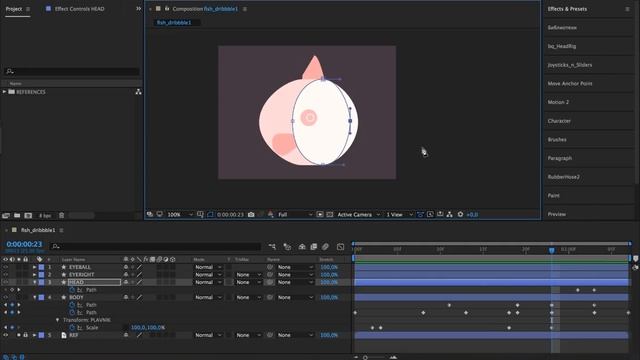Open Show Channel and color management icon
The width and height of the screenshot is (640, 360).
[270, 215]
